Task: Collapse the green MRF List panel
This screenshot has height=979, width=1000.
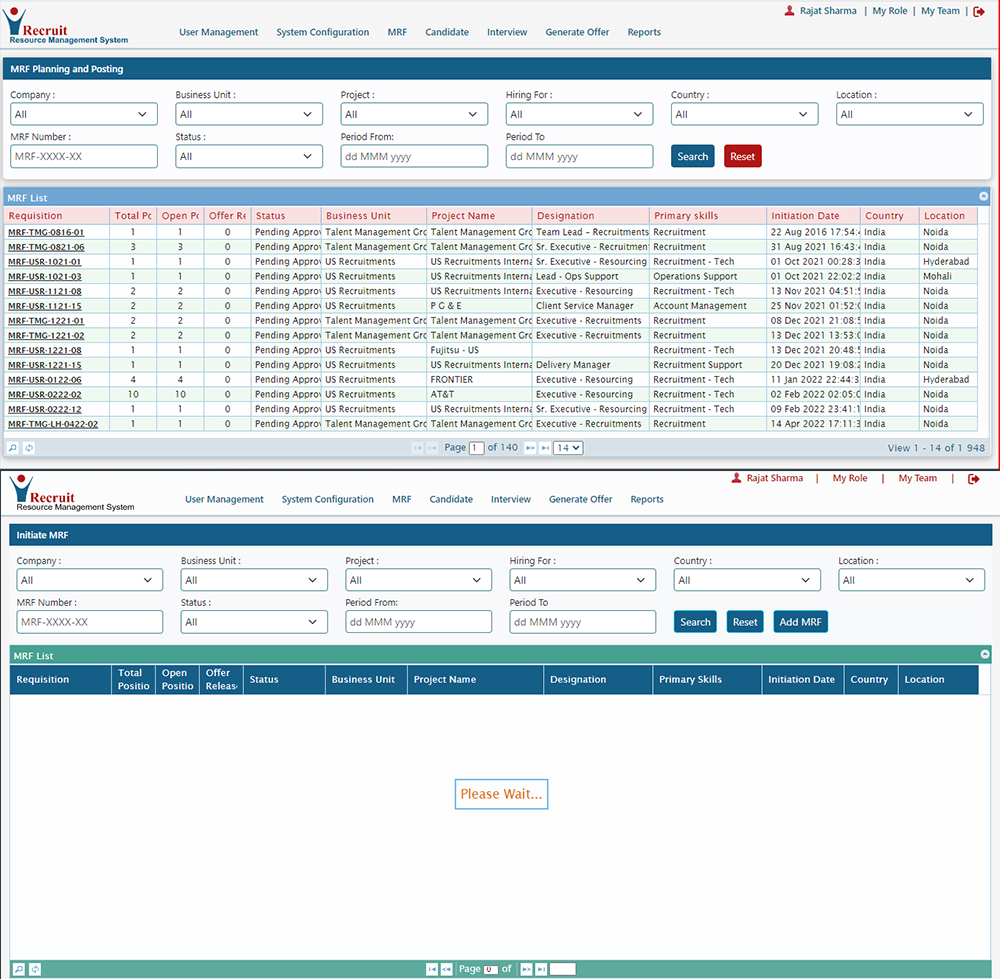Action: [985, 655]
